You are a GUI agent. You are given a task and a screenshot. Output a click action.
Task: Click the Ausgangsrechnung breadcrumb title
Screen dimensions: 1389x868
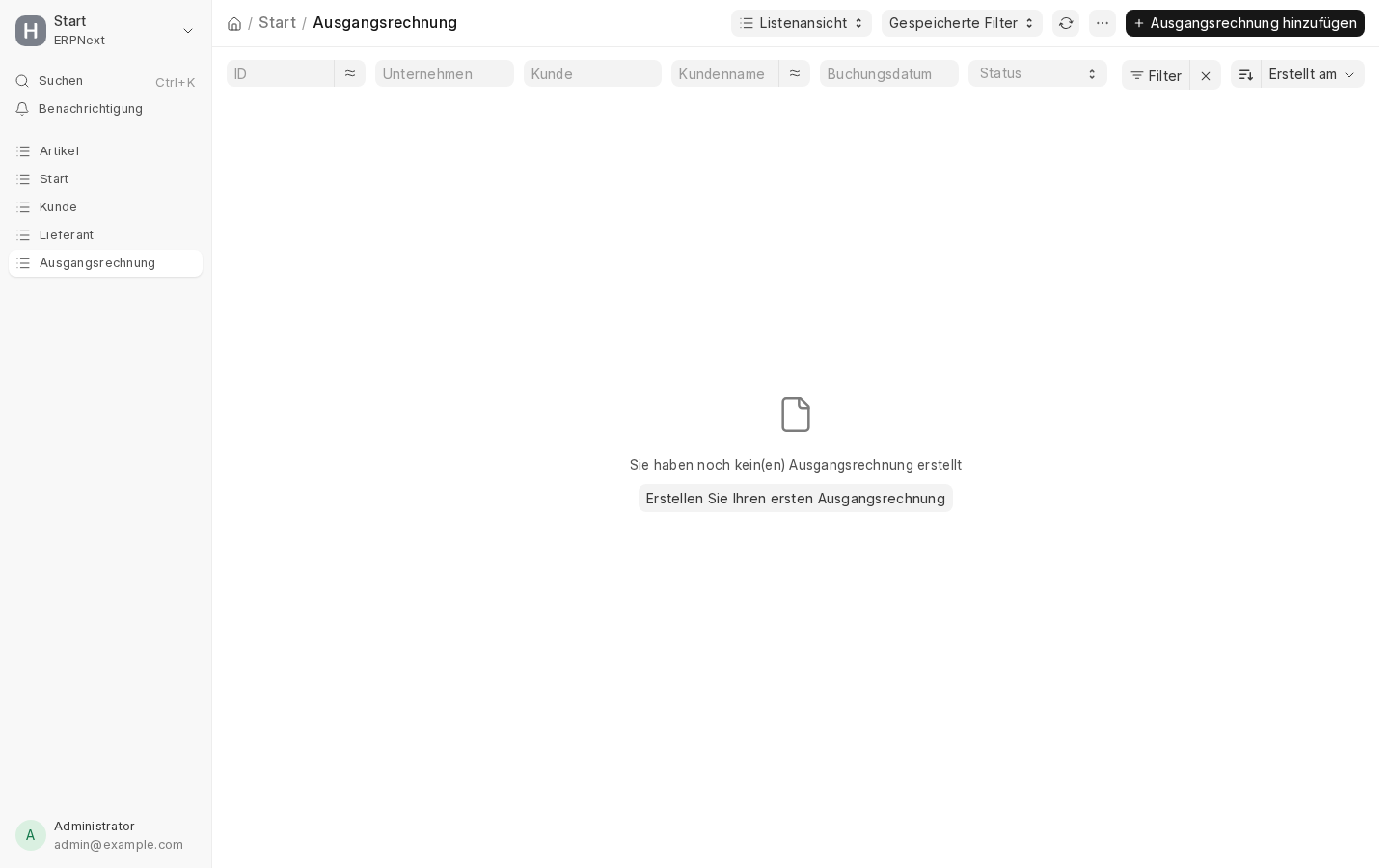(x=385, y=22)
